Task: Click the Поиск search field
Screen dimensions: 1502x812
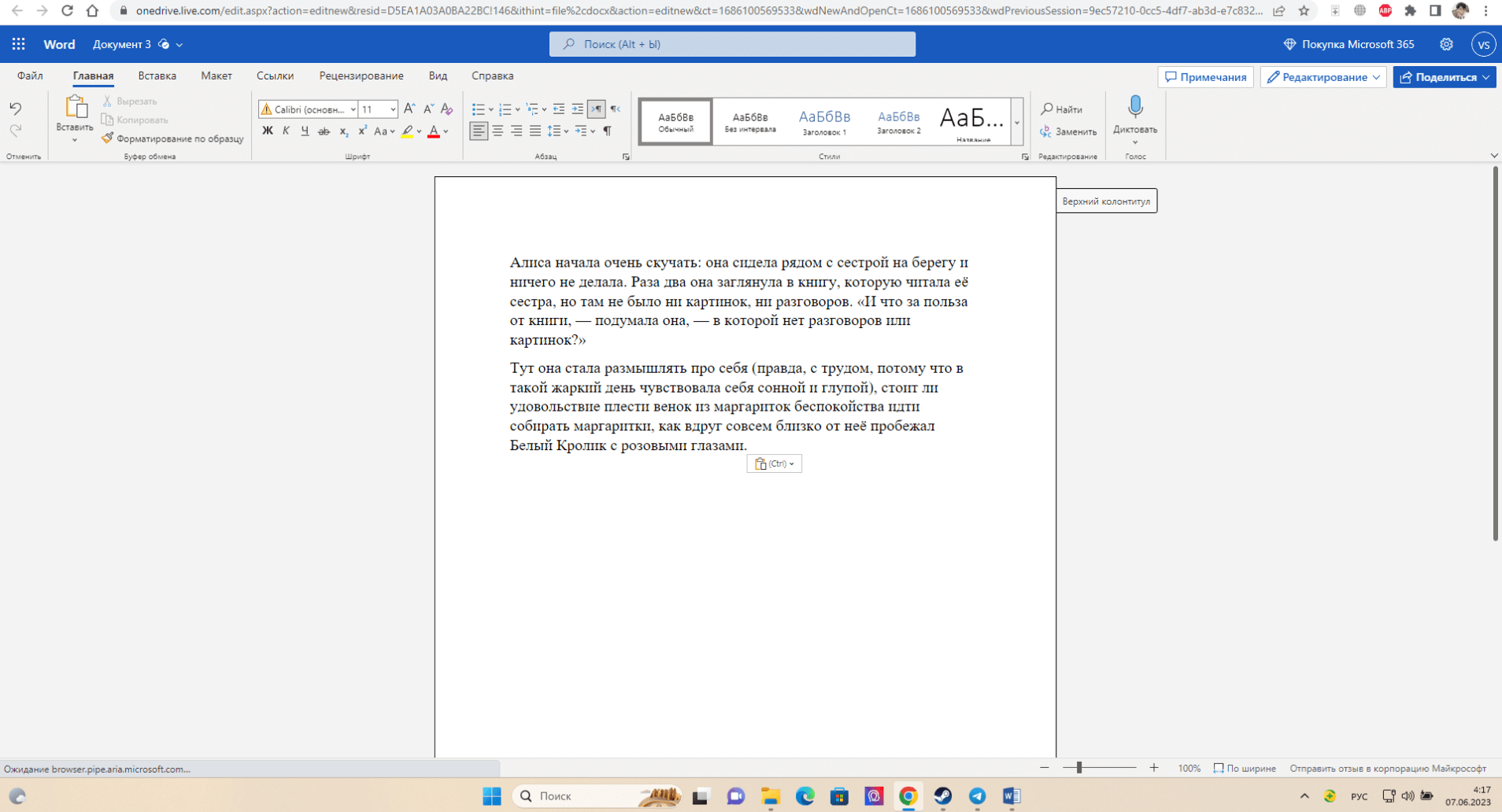Action: (x=732, y=44)
